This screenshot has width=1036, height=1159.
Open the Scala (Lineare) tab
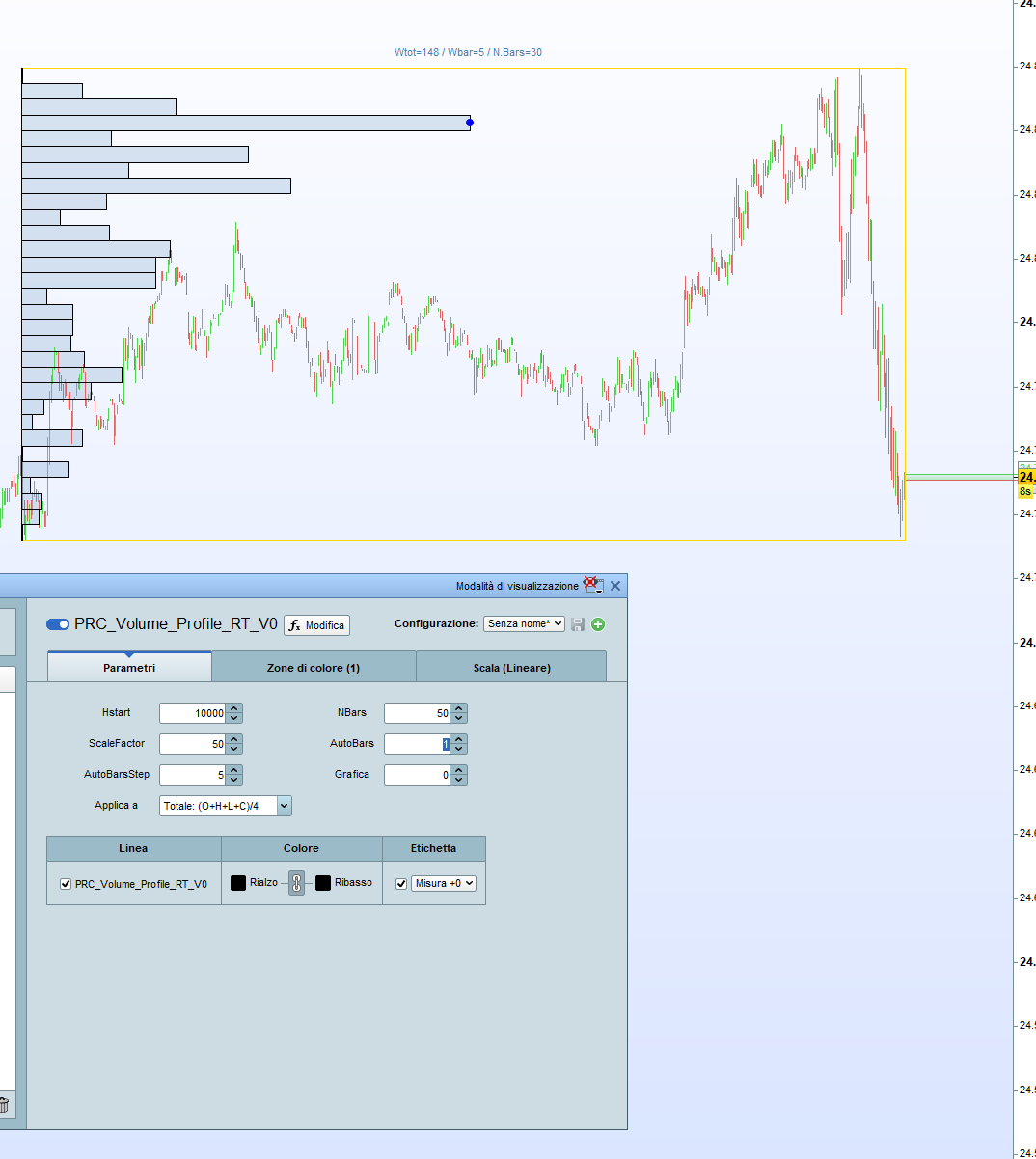coord(511,667)
